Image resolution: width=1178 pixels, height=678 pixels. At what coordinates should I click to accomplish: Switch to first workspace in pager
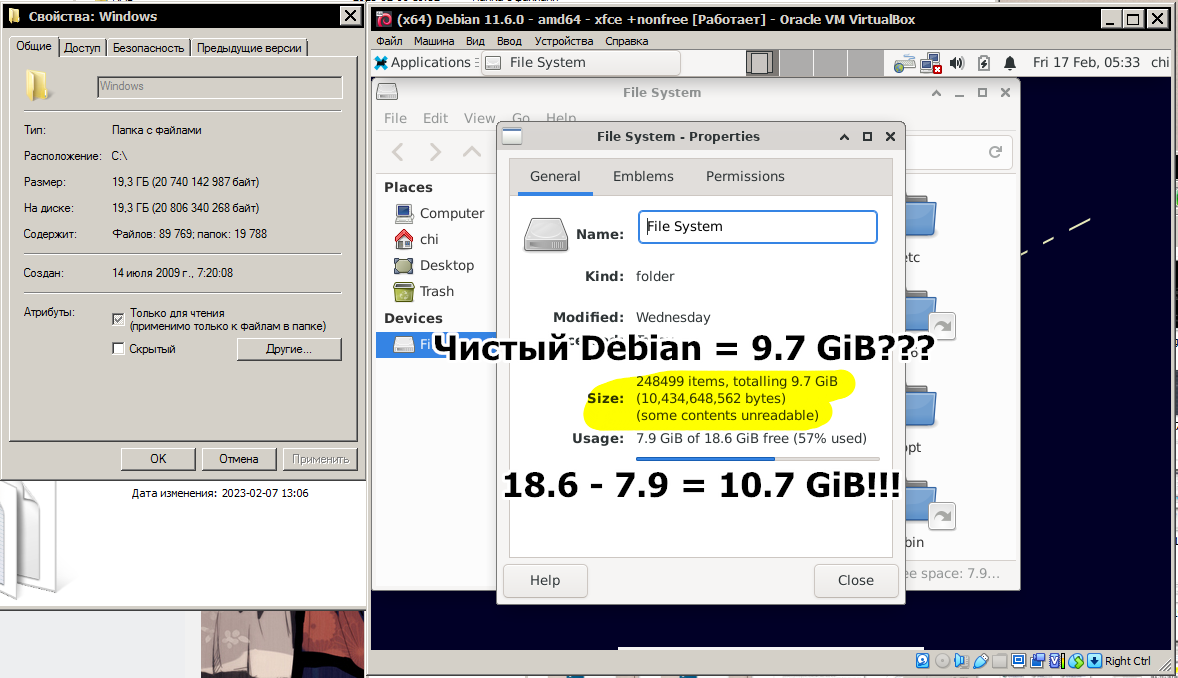pos(760,62)
